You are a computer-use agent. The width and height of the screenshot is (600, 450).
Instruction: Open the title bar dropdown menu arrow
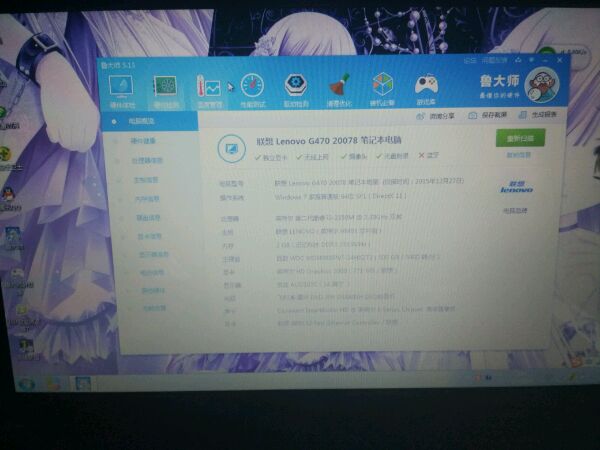pos(532,60)
